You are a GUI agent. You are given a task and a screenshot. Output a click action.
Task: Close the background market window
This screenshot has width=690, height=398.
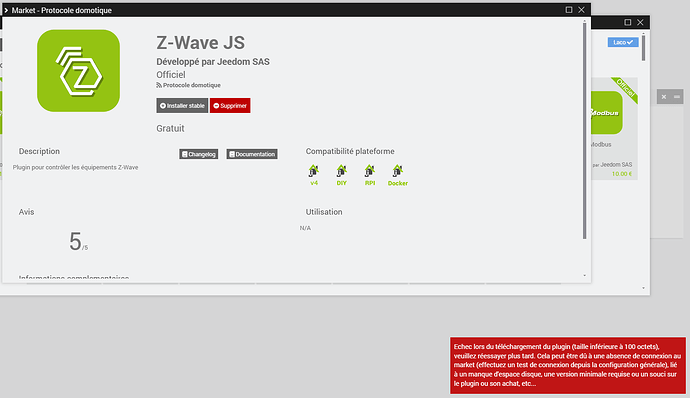[x=640, y=22]
